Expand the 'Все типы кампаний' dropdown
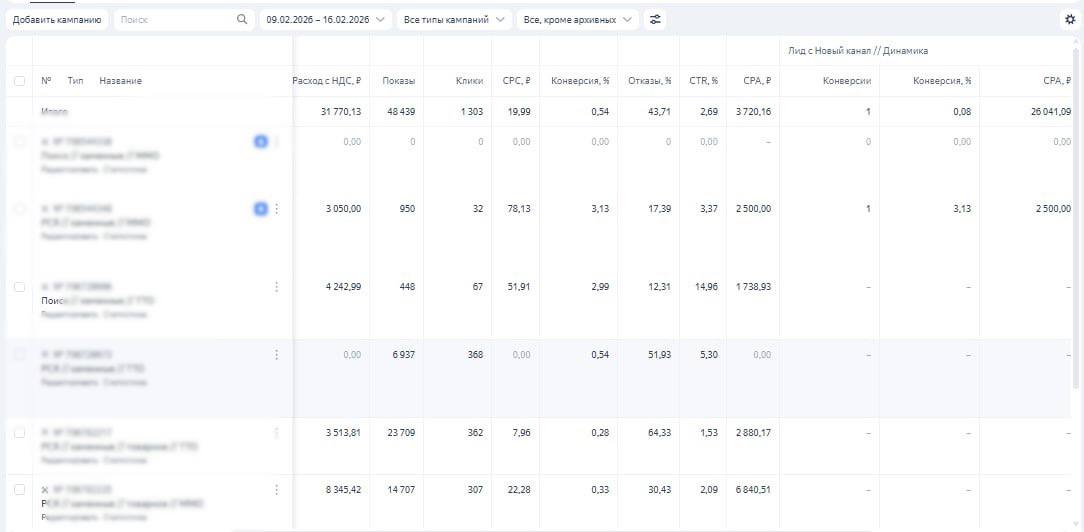 [x=453, y=19]
